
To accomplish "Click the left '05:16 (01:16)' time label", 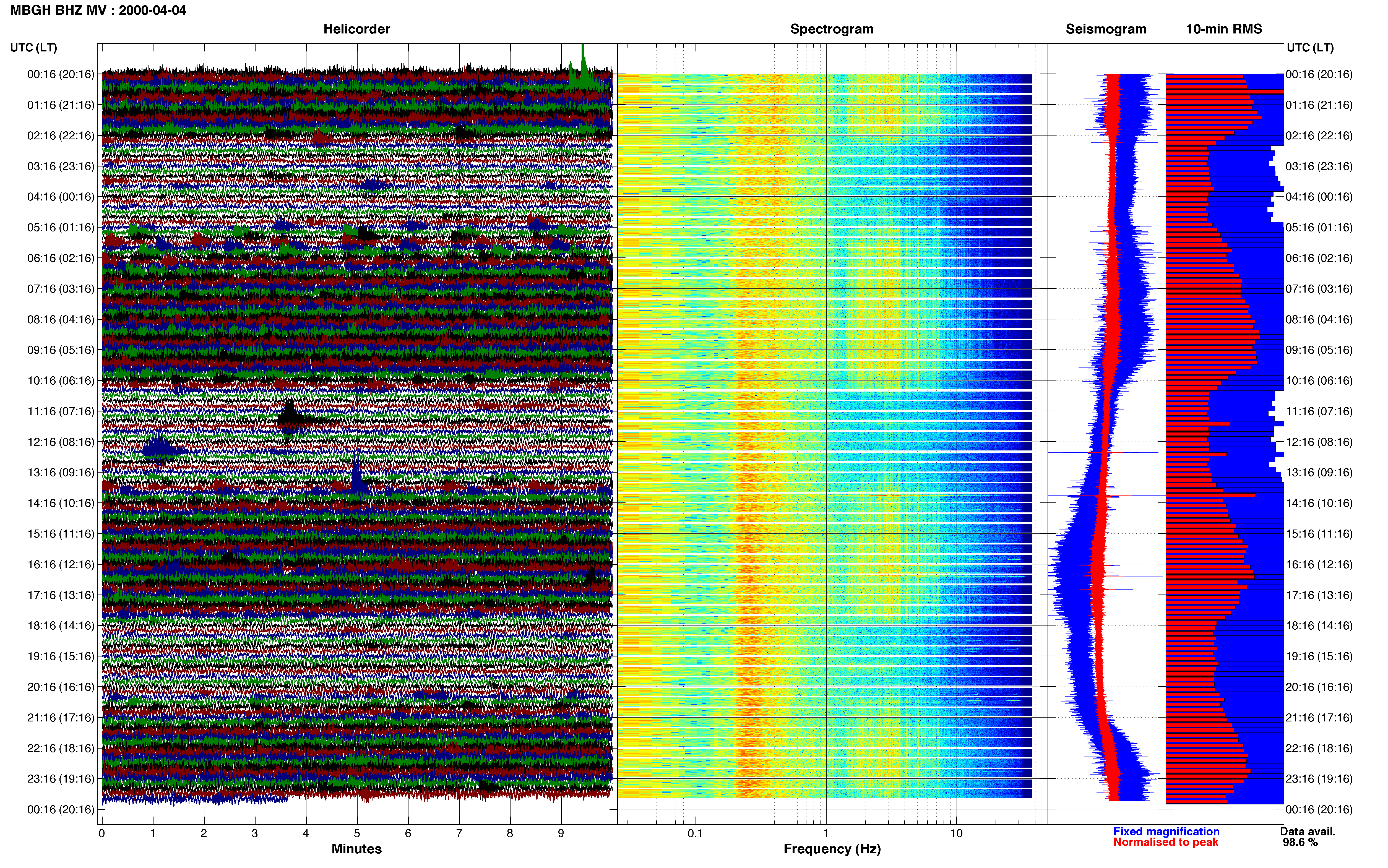I will 60,227.
